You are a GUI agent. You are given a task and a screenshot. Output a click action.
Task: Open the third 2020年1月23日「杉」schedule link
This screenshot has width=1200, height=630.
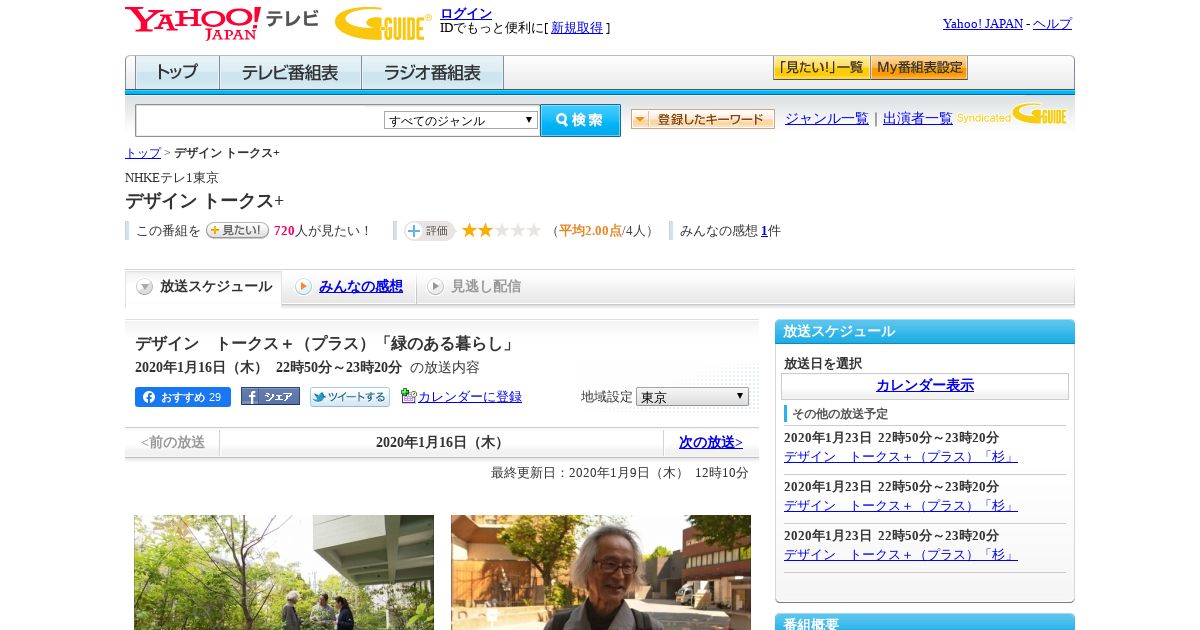point(901,555)
